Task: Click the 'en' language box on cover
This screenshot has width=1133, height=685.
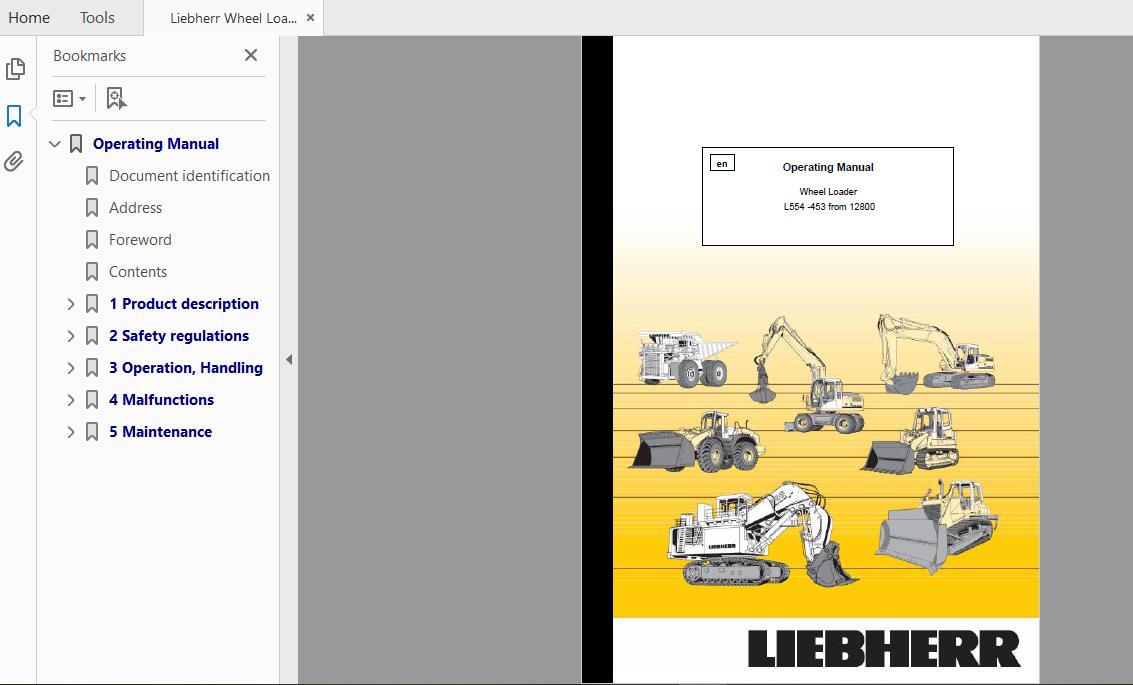Action: click(722, 163)
